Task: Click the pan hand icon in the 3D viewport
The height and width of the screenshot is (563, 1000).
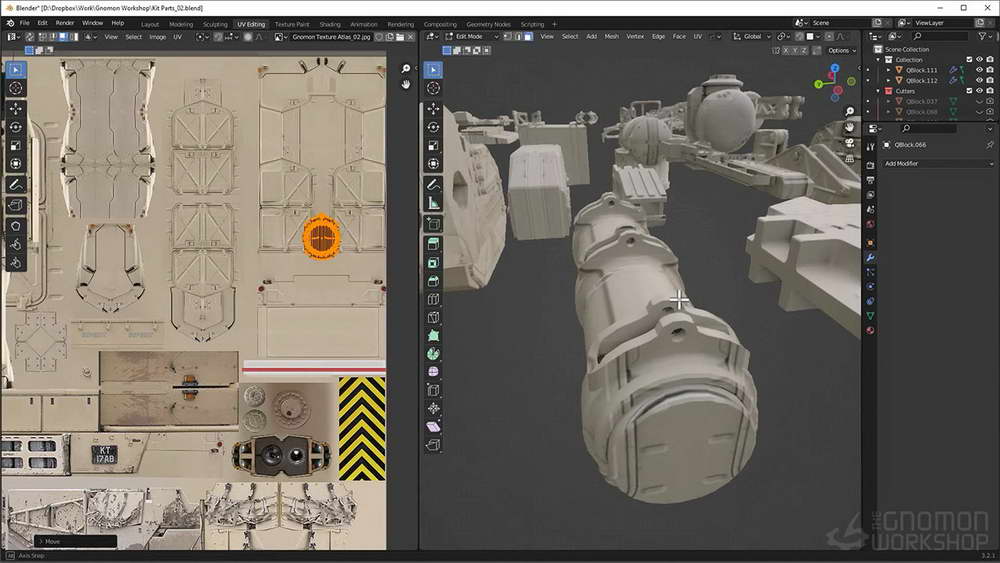Action: pyautogui.click(x=849, y=128)
